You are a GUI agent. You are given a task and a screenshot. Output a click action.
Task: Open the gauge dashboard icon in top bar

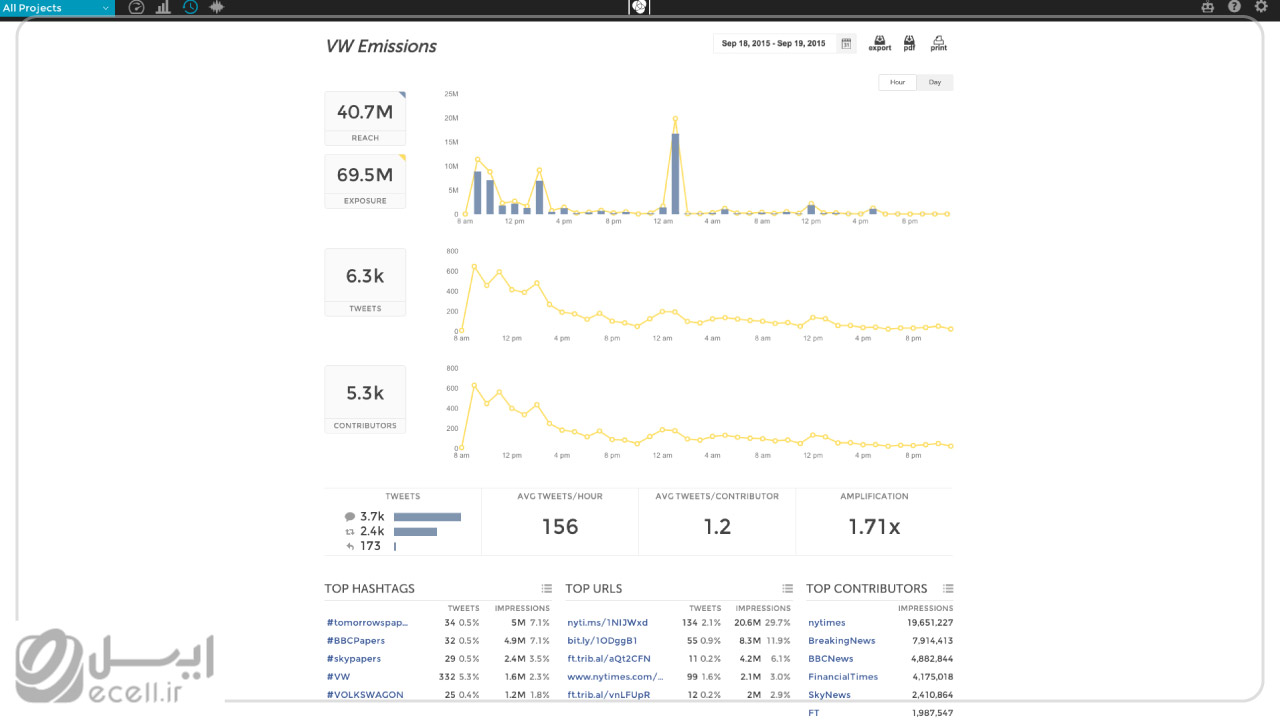137,8
